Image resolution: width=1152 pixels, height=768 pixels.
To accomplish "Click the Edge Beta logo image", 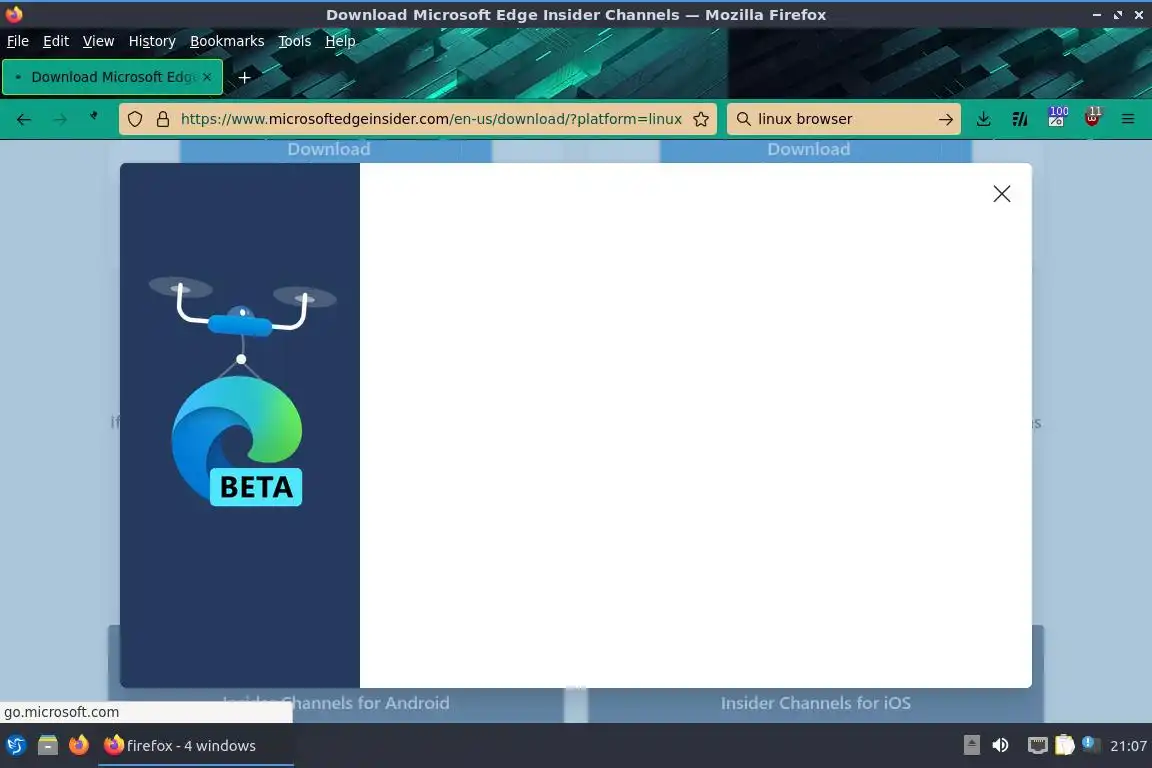I will [237, 441].
